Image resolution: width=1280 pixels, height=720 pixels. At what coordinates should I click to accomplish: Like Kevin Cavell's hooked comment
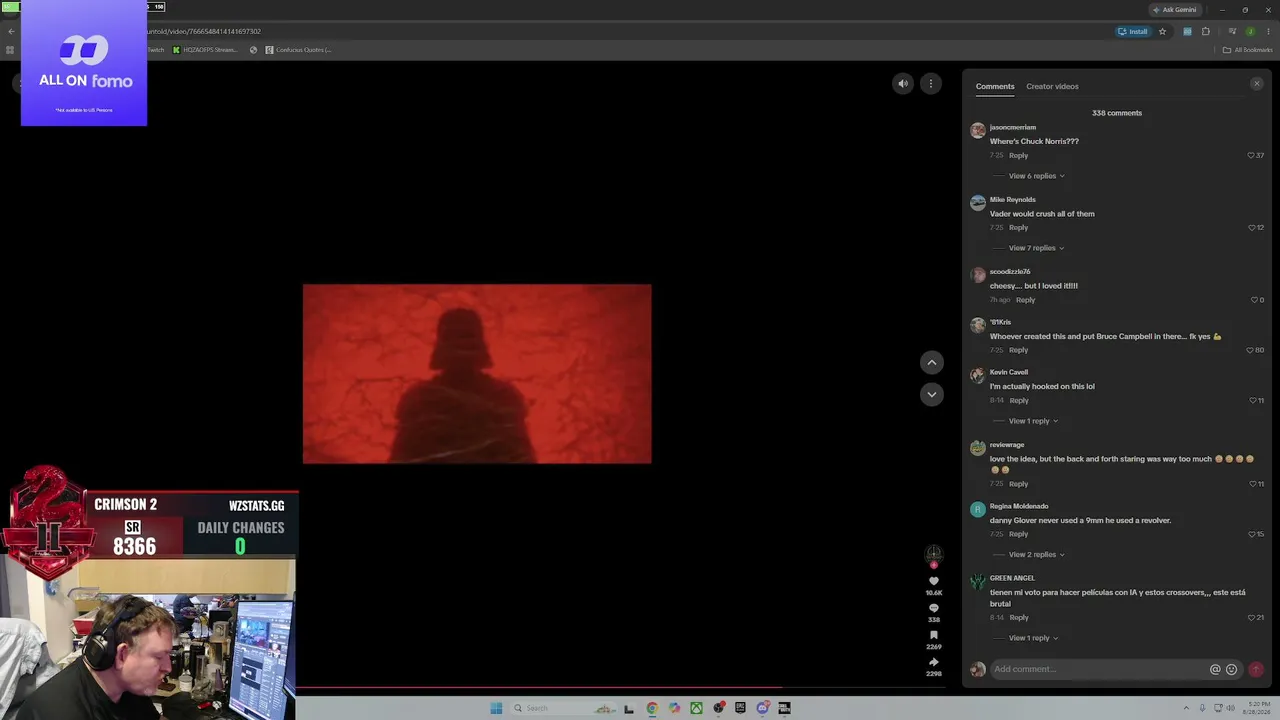pyautogui.click(x=1253, y=400)
